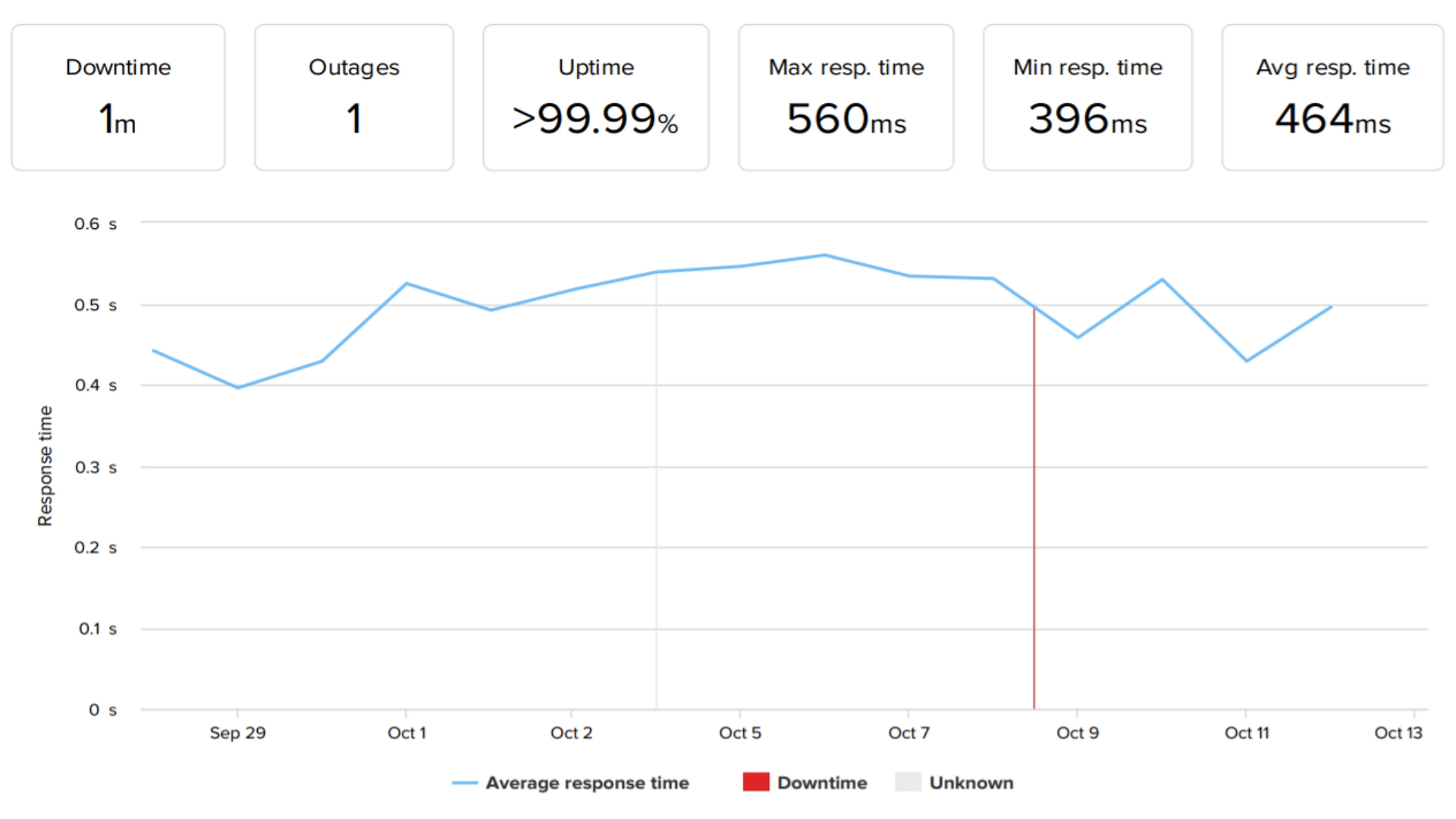Click the Oct 5 x-axis label
The height and width of the screenshot is (819, 1456).
pos(740,733)
